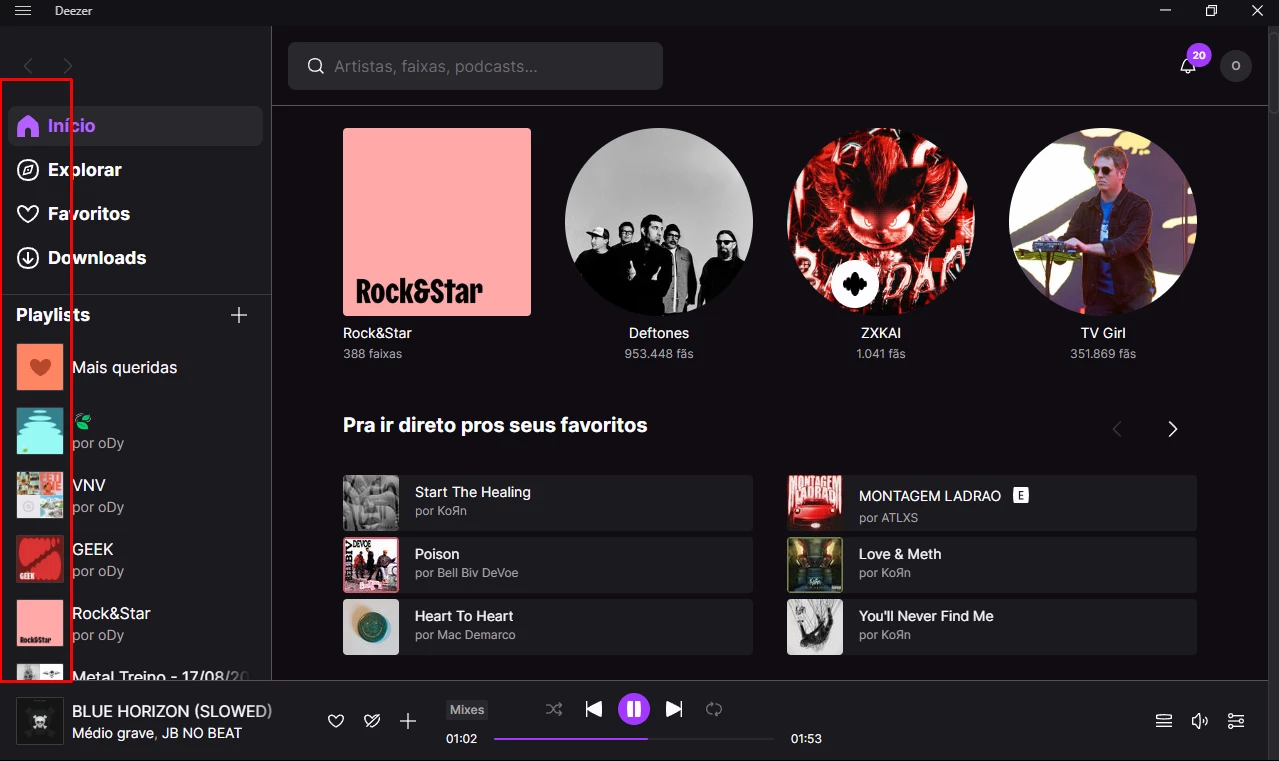Viewport: 1279px width, 761px height.
Task: Open the Mais queridas playlist
Action: pos(135,368)
